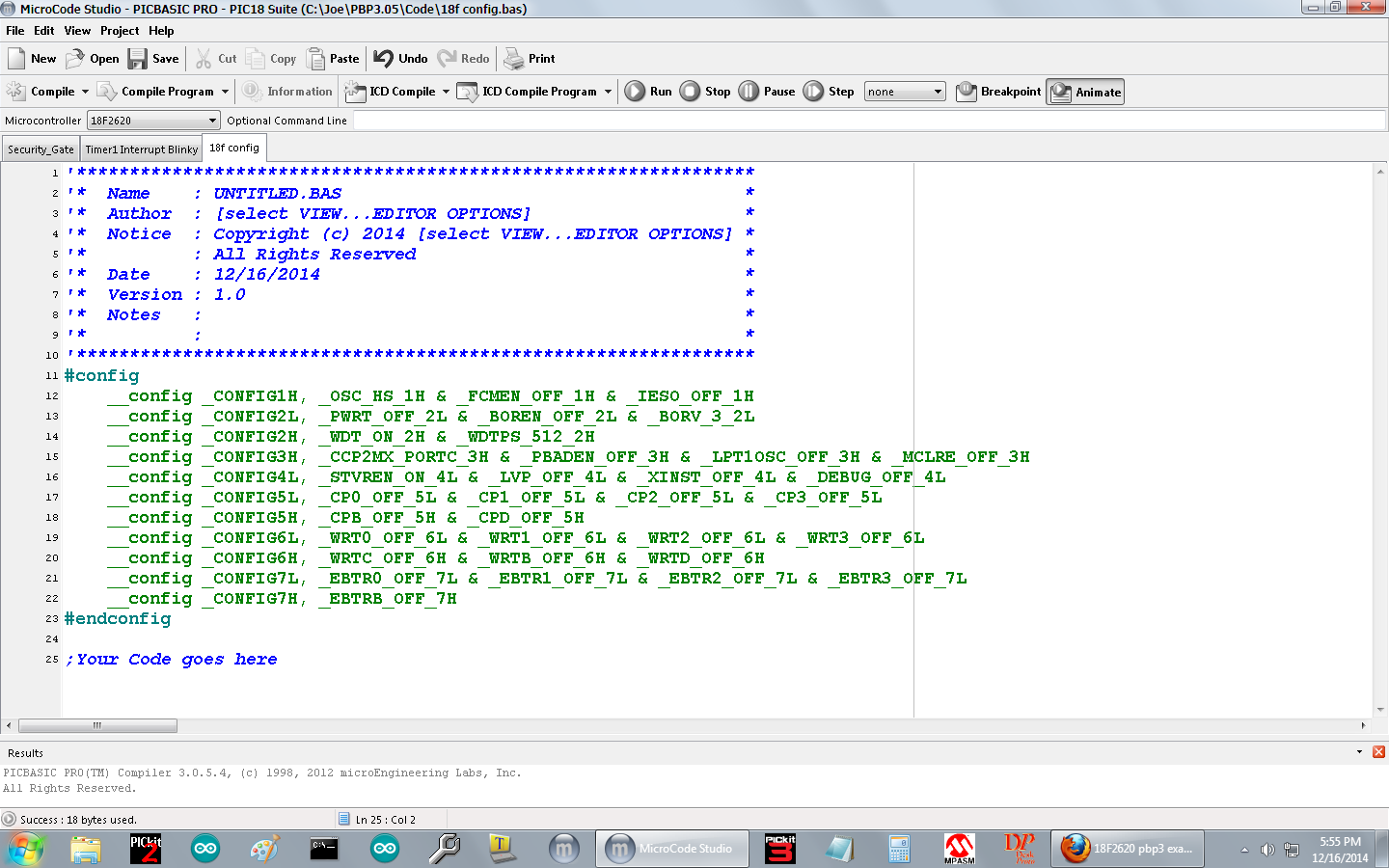Viewport: 1389px width, 868px height.
Task: Switch to the Timer1 Interrupt Blinky tab
Action: coord(141,149)
